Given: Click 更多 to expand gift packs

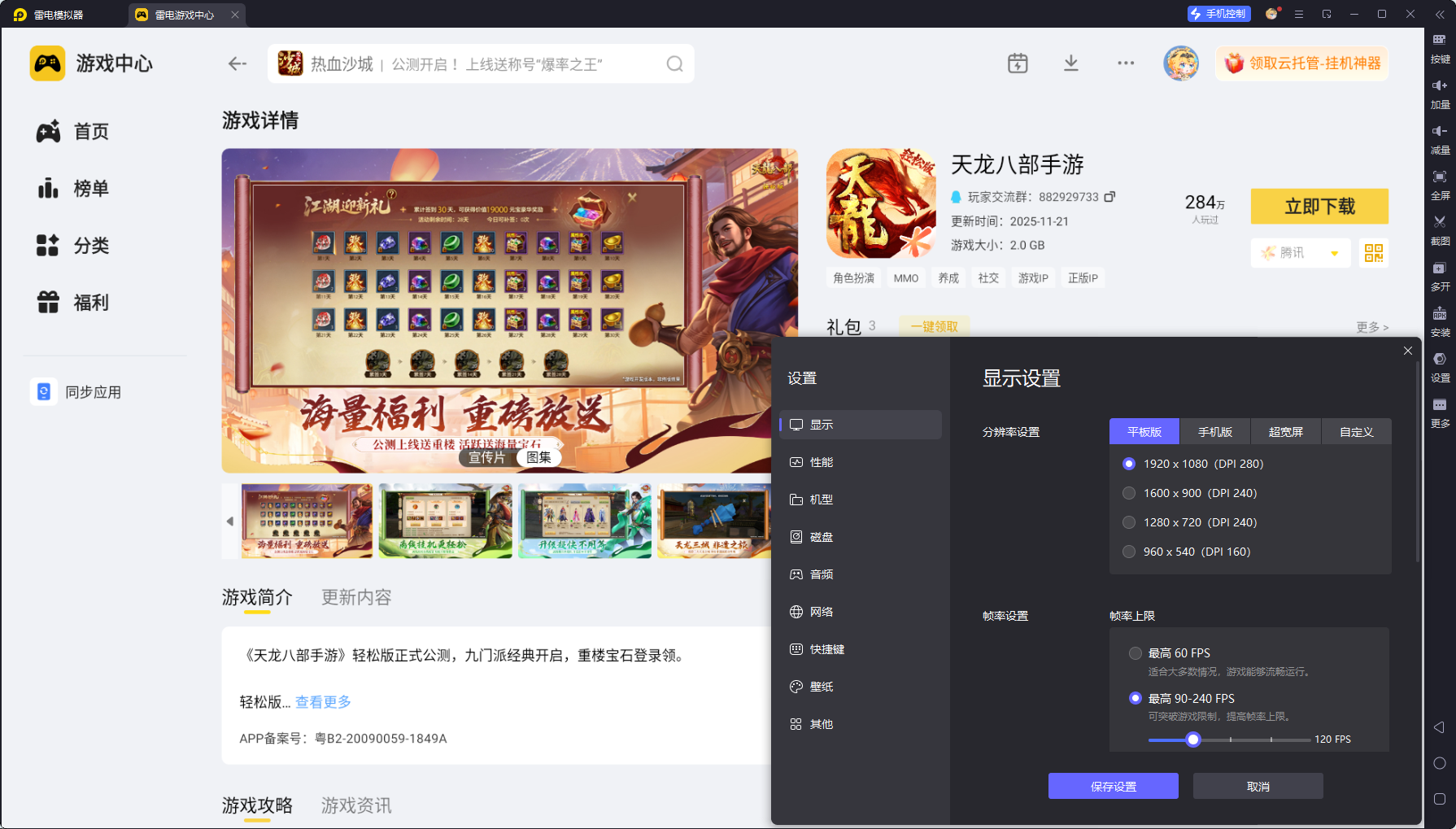Looking at the screenshot, I should (1371, 327).
